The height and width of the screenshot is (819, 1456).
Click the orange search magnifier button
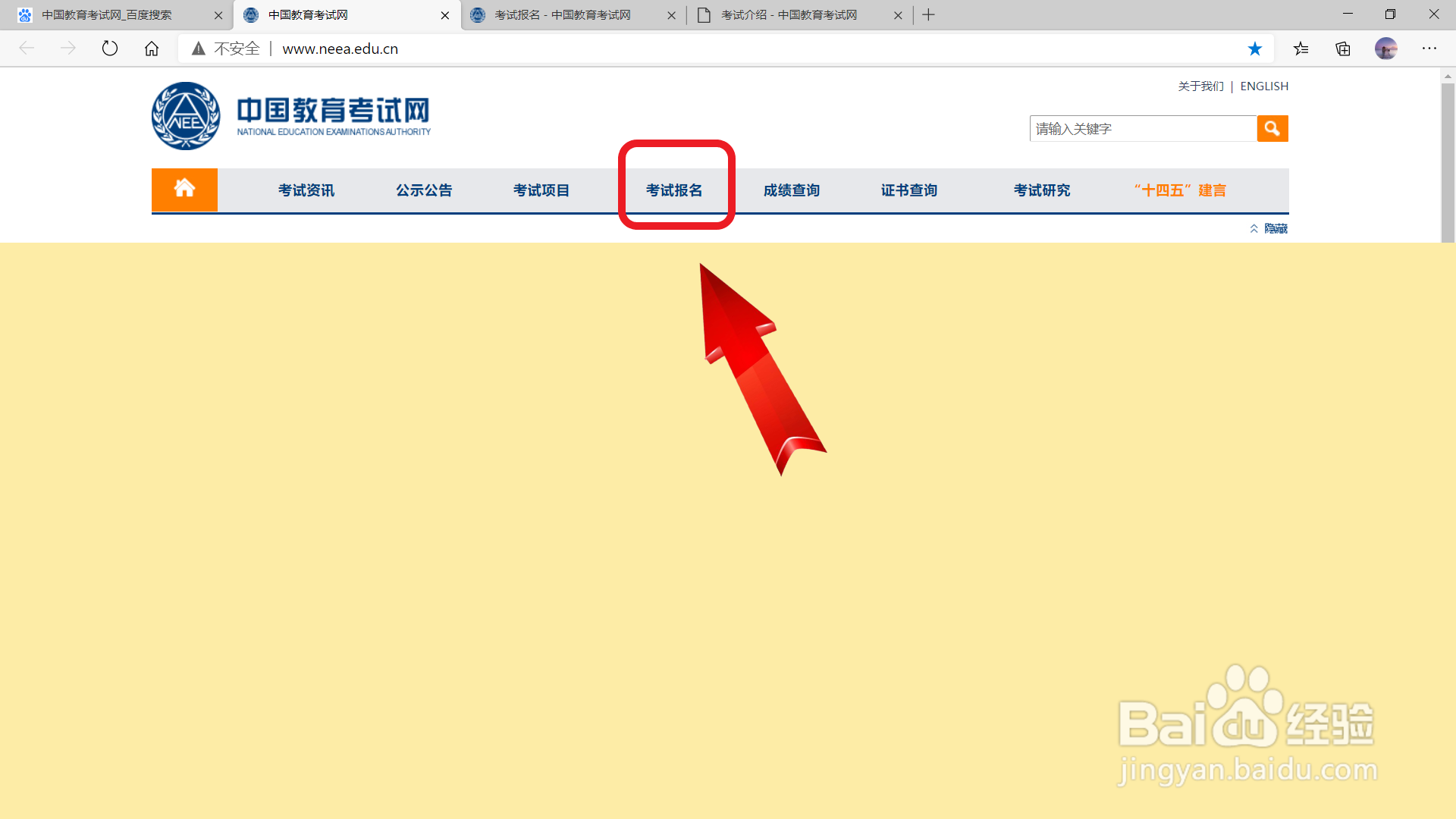click(x=1272, y=129)
